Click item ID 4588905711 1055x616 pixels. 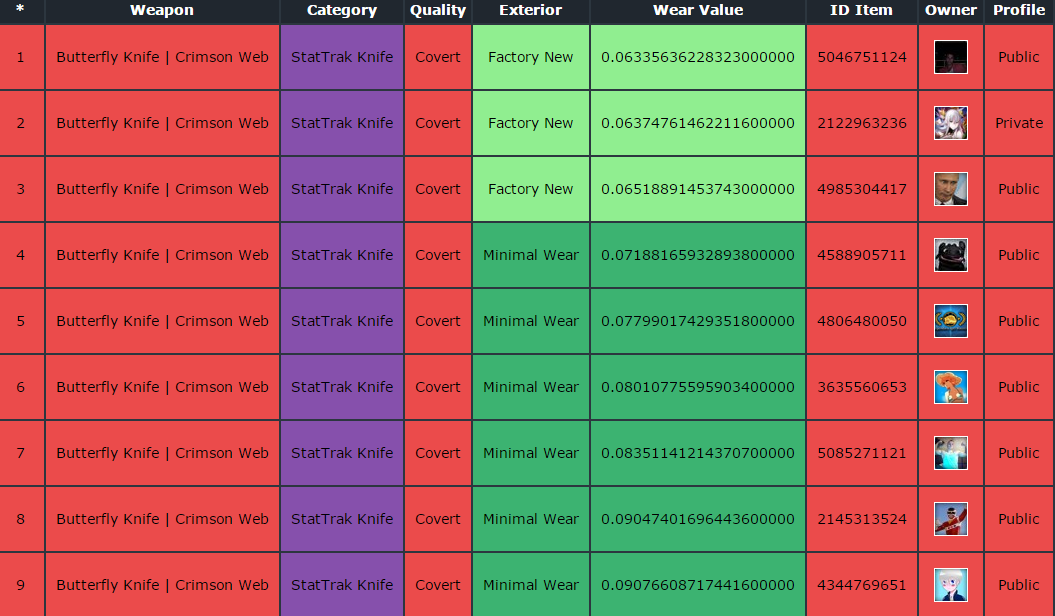click(862, 255)
